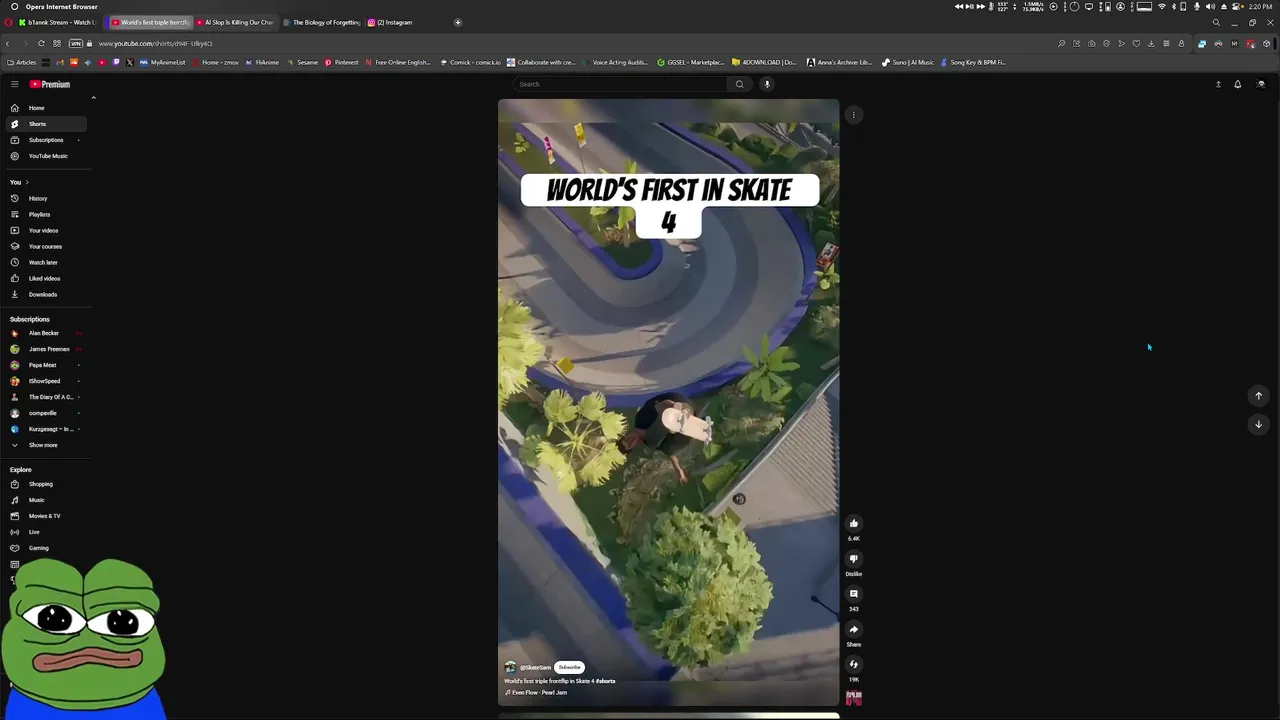This screenshot has height=720, width=1280.
Task: Go back in browser history
Action: click(8, 43)
